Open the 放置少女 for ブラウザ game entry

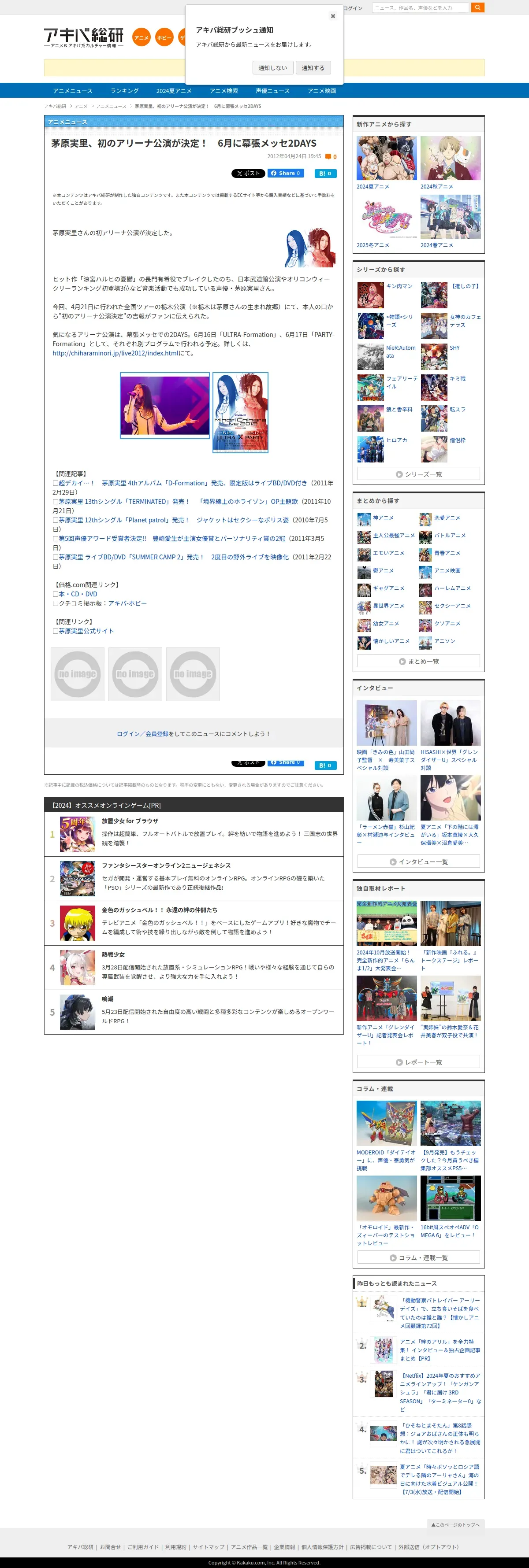[x=194, y=834]
